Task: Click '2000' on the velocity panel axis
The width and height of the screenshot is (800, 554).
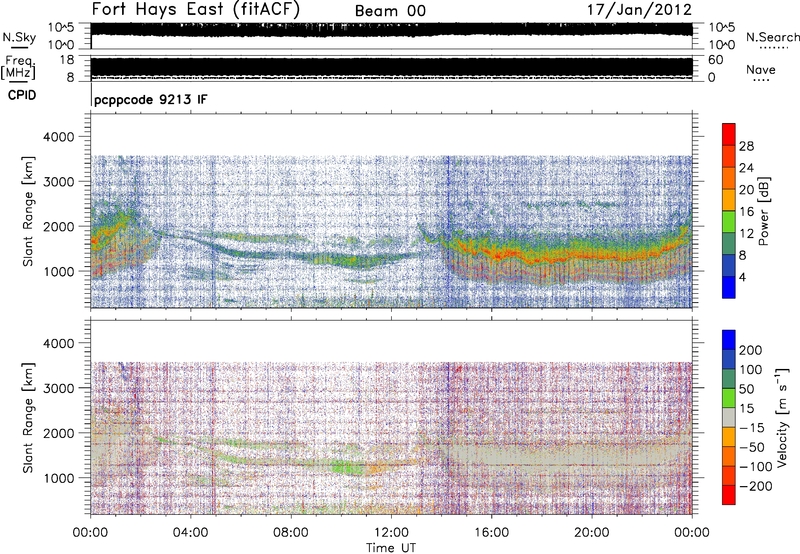Action: tap(58, 433)
